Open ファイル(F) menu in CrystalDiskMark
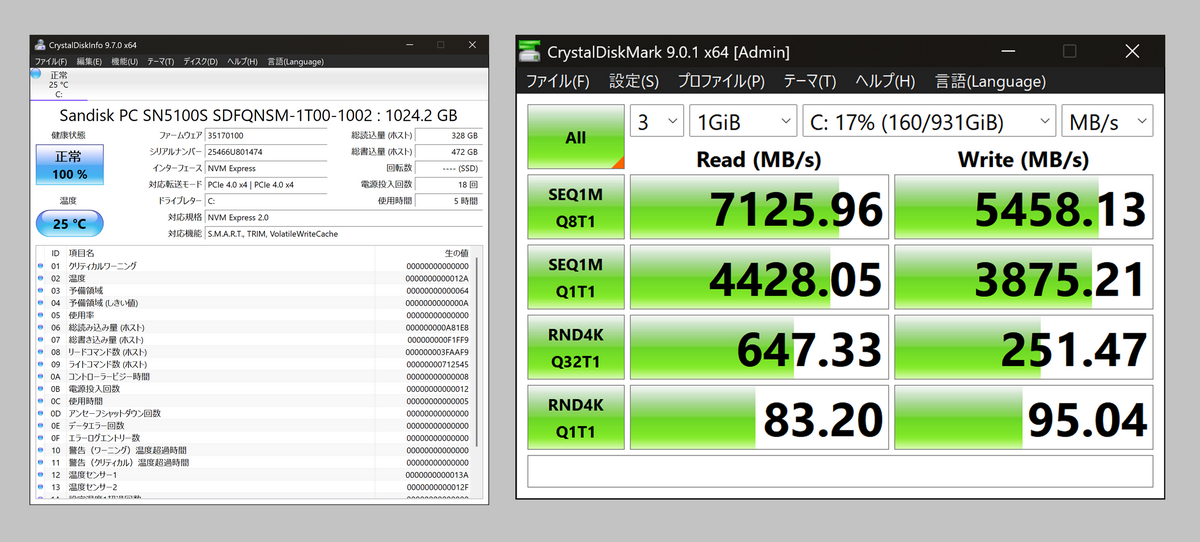 pyautogui.click(x=558, y=81)
